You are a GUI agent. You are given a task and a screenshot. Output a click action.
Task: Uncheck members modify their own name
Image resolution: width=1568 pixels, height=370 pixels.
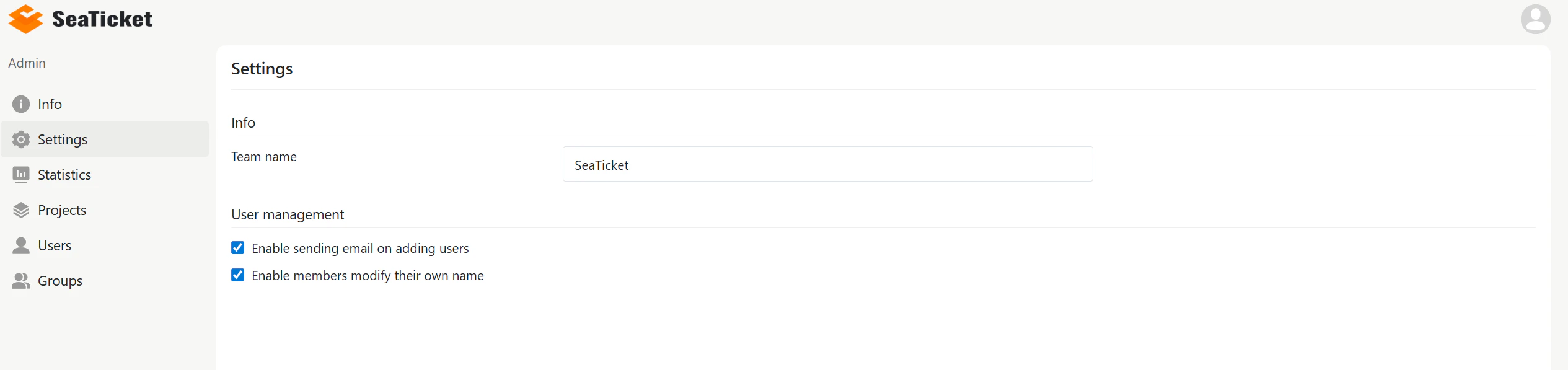pos(238,275)
